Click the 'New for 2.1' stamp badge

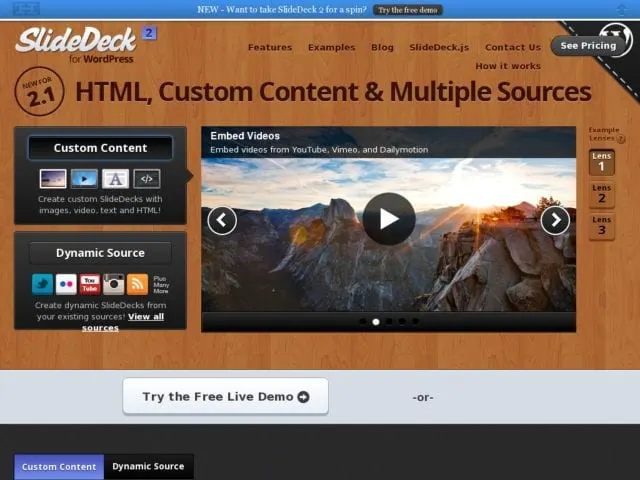tap(40, 91)
